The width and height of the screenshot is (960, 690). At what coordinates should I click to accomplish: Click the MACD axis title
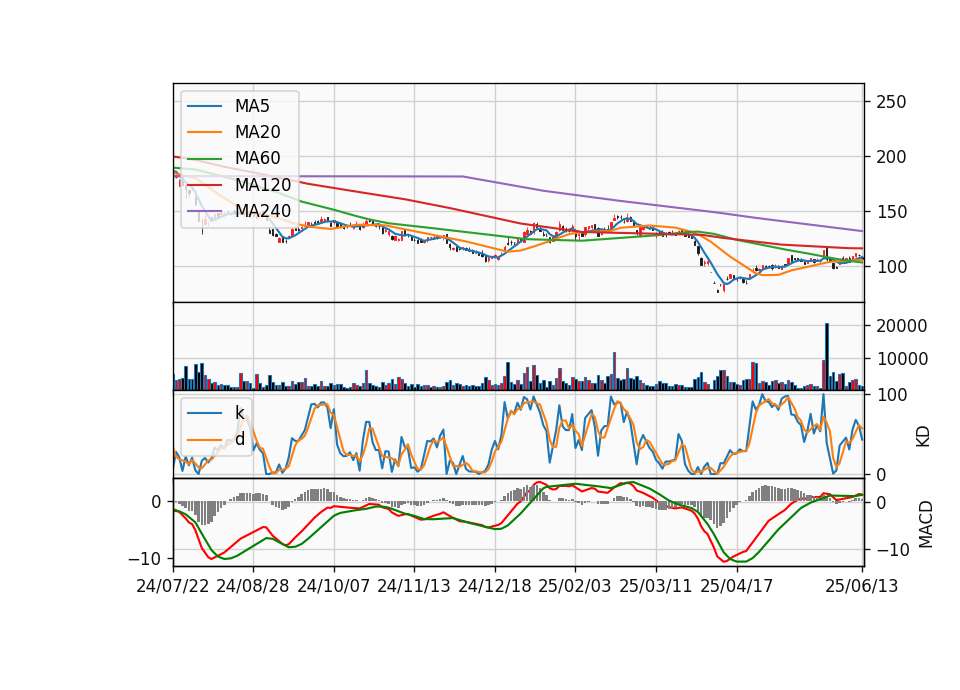point(926,524)
